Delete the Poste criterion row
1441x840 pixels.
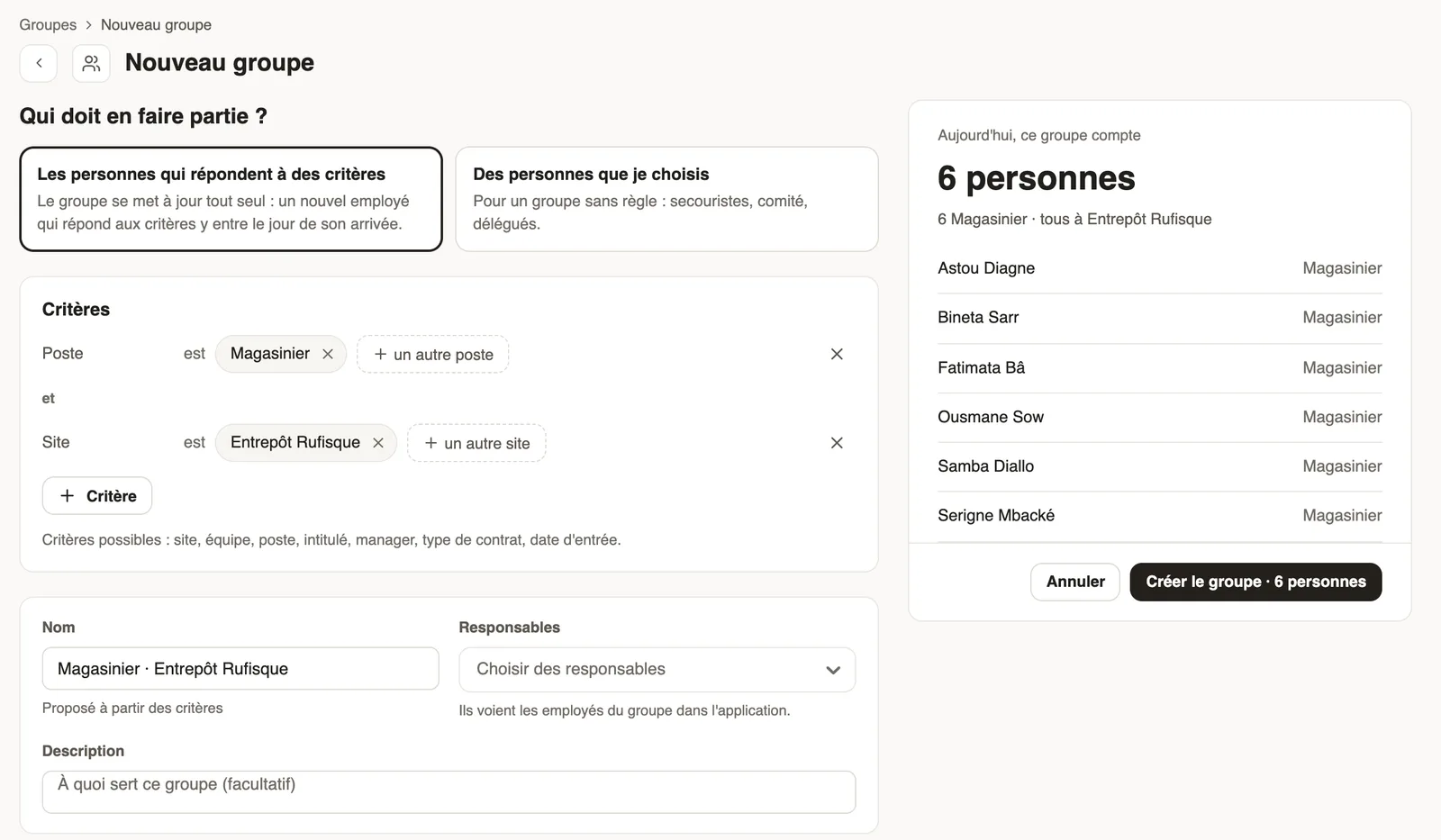(x=837, y=354)
